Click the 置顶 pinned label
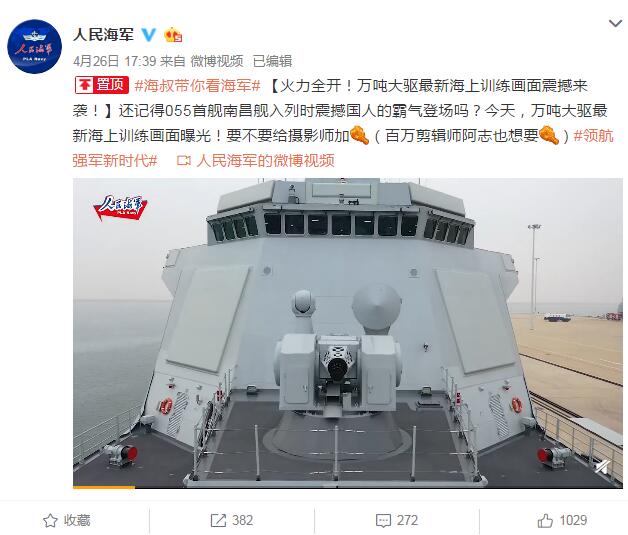The image size is (628, 535). point(102,85)
